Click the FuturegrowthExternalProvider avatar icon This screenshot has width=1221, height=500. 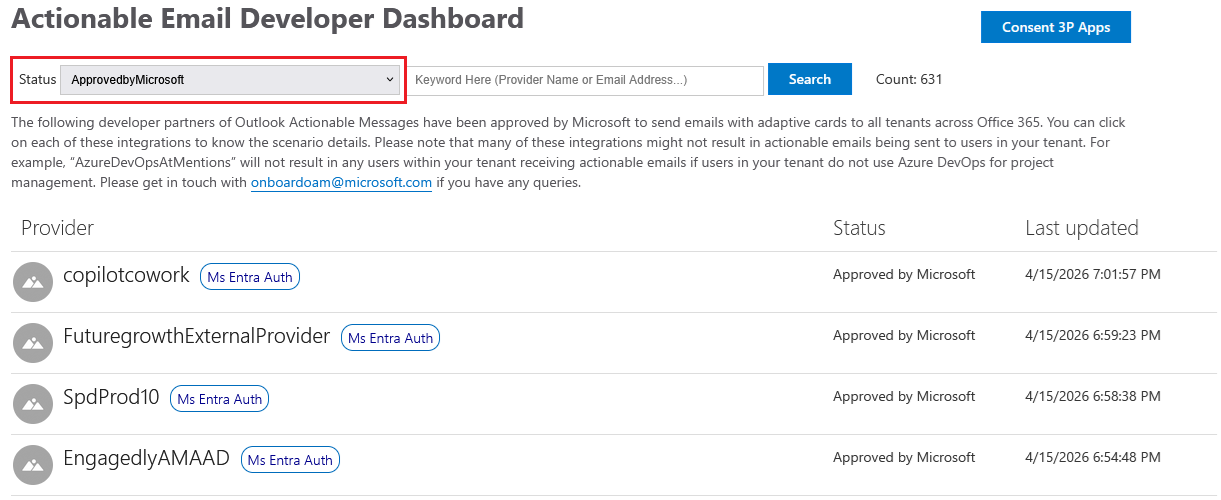pos(33,343)
